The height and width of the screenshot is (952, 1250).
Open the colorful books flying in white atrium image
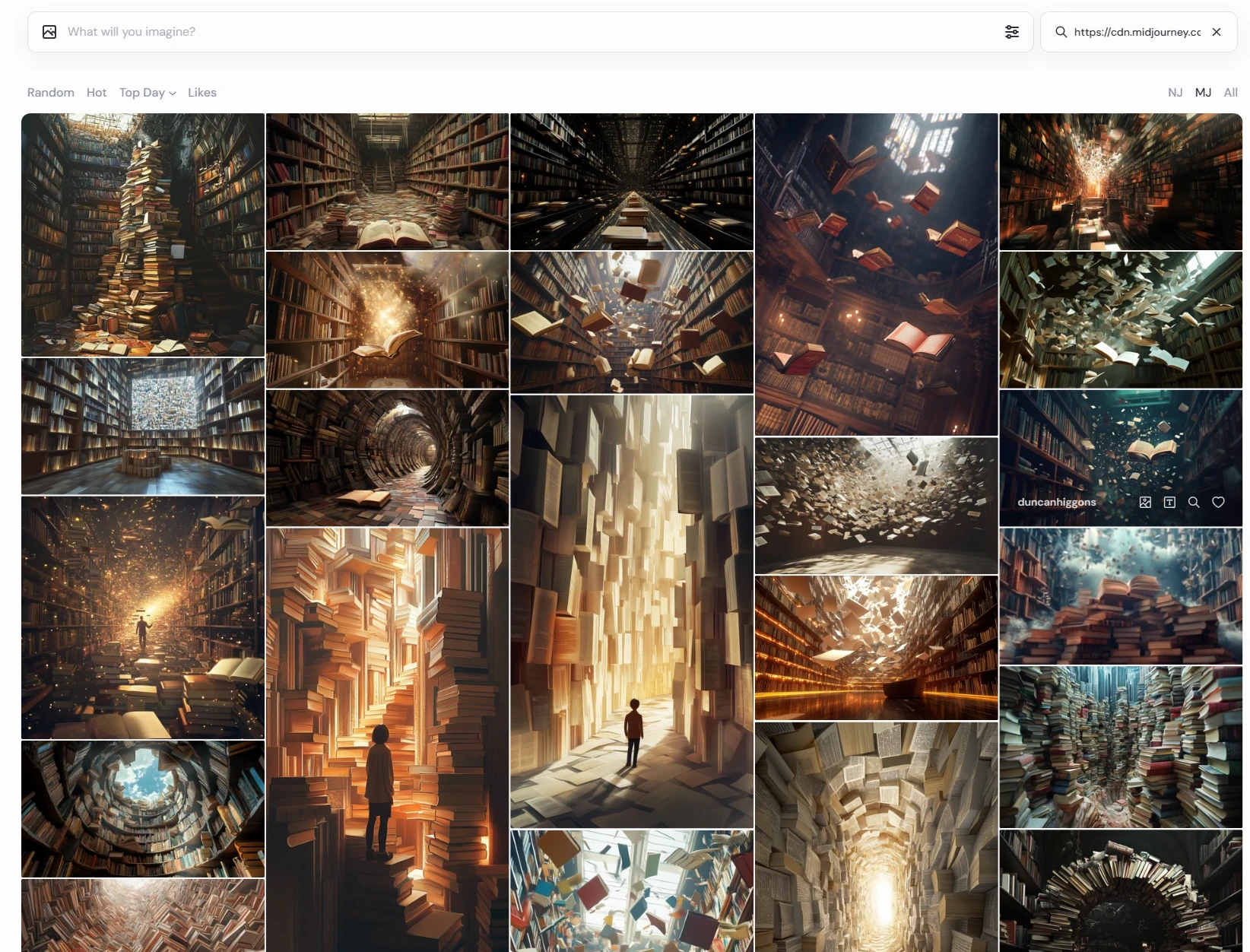pyautogui.click(x=632, y=891)
